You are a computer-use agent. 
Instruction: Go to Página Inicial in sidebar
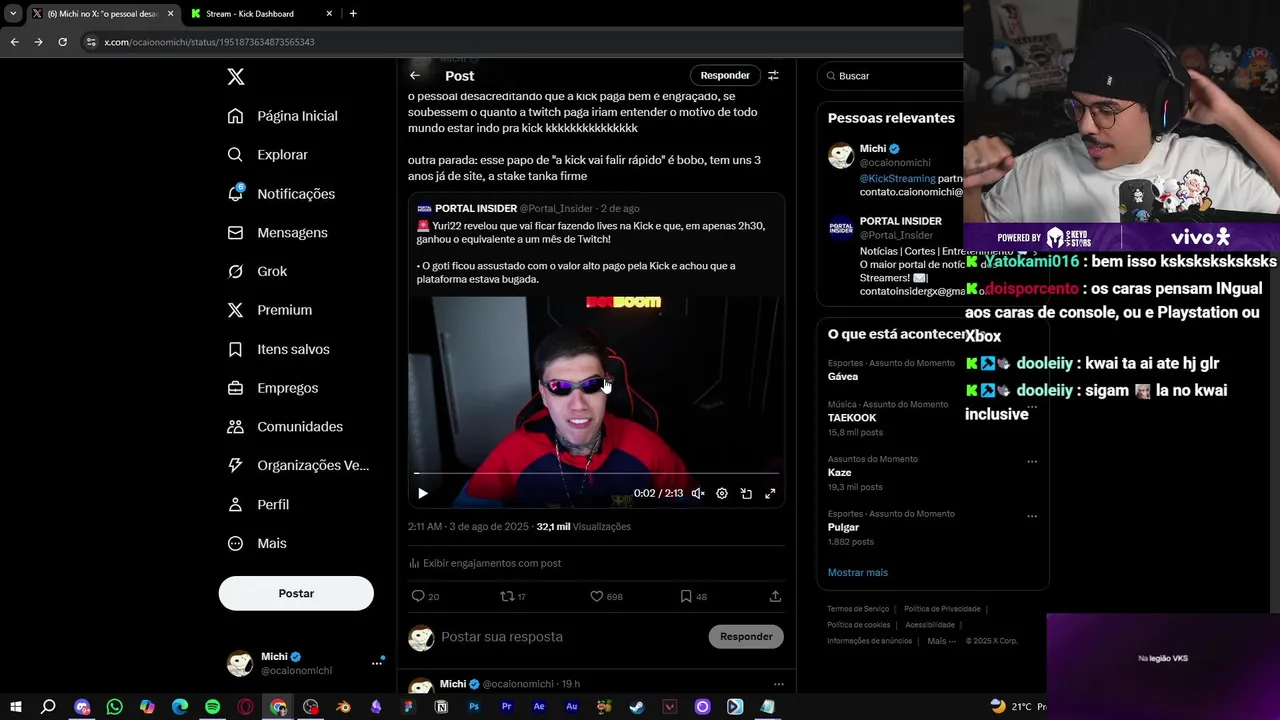pos(283,116)
